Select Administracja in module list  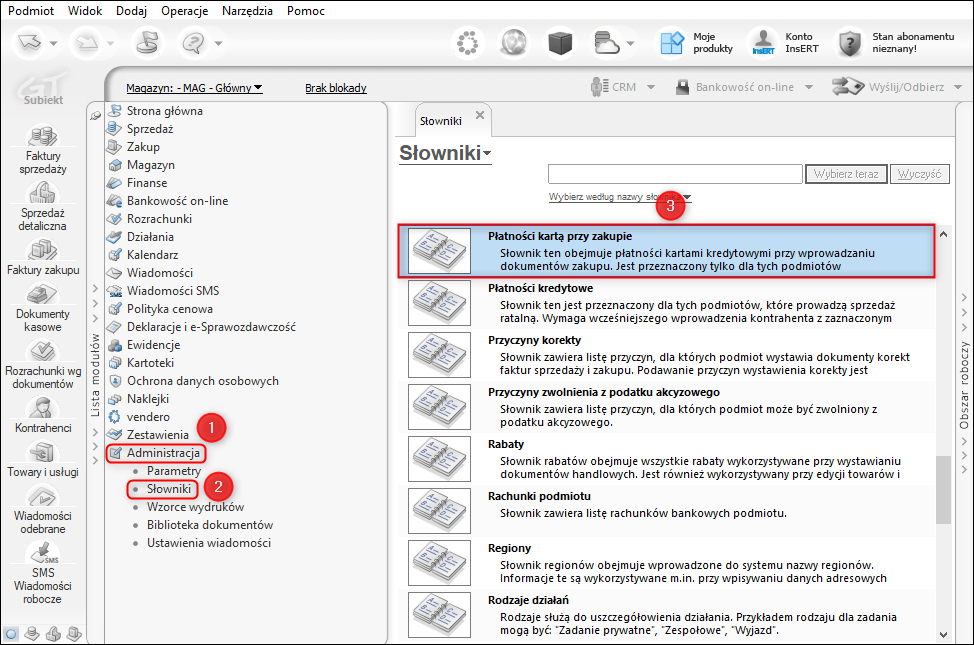pyautogui.click(x=163, y=453)
